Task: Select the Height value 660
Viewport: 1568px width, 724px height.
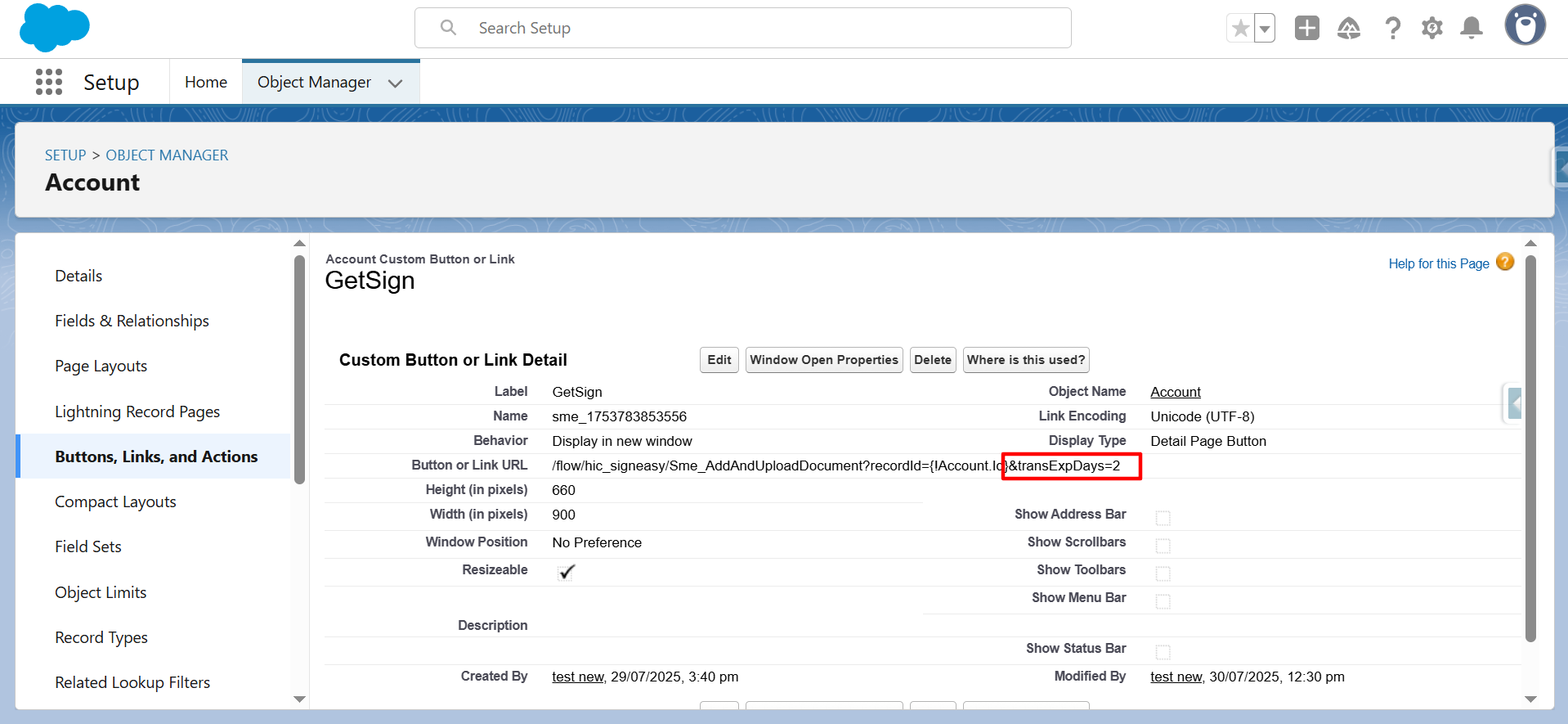Action: 563,490
